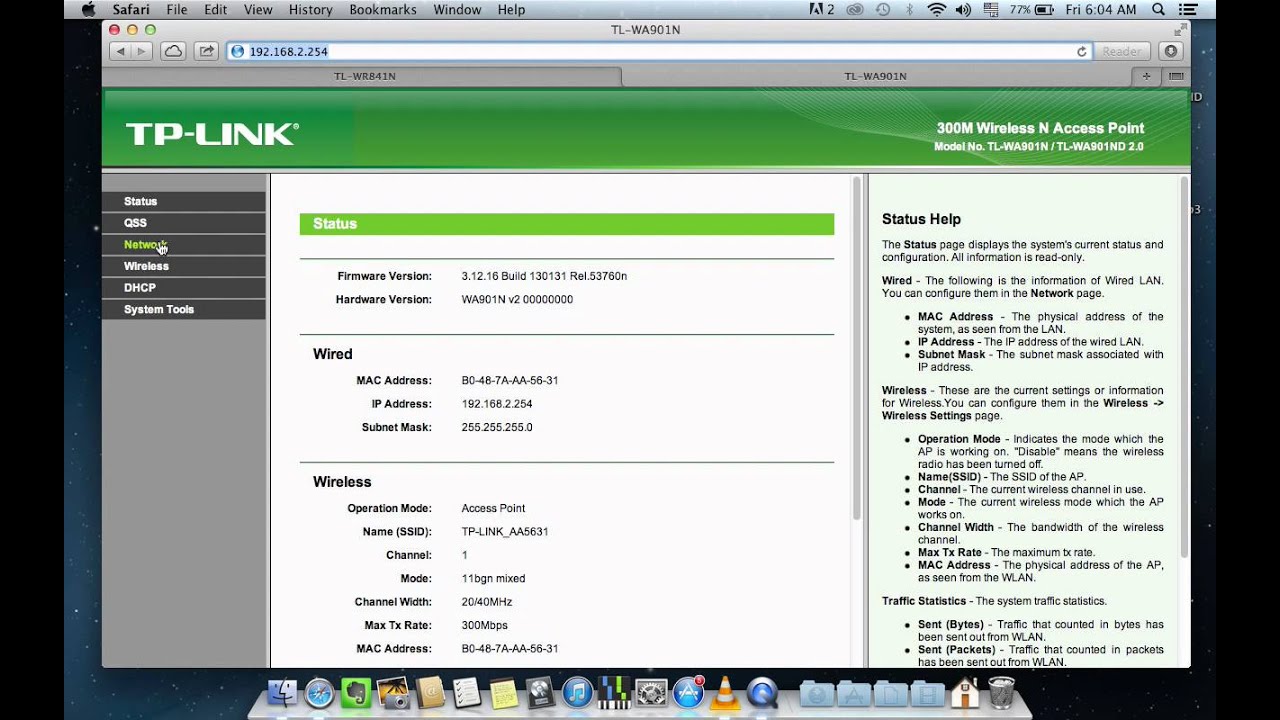1280x720 pixels.
Task: Open Spotlight search magnifier in menu bar
Action: [1158, 10]
